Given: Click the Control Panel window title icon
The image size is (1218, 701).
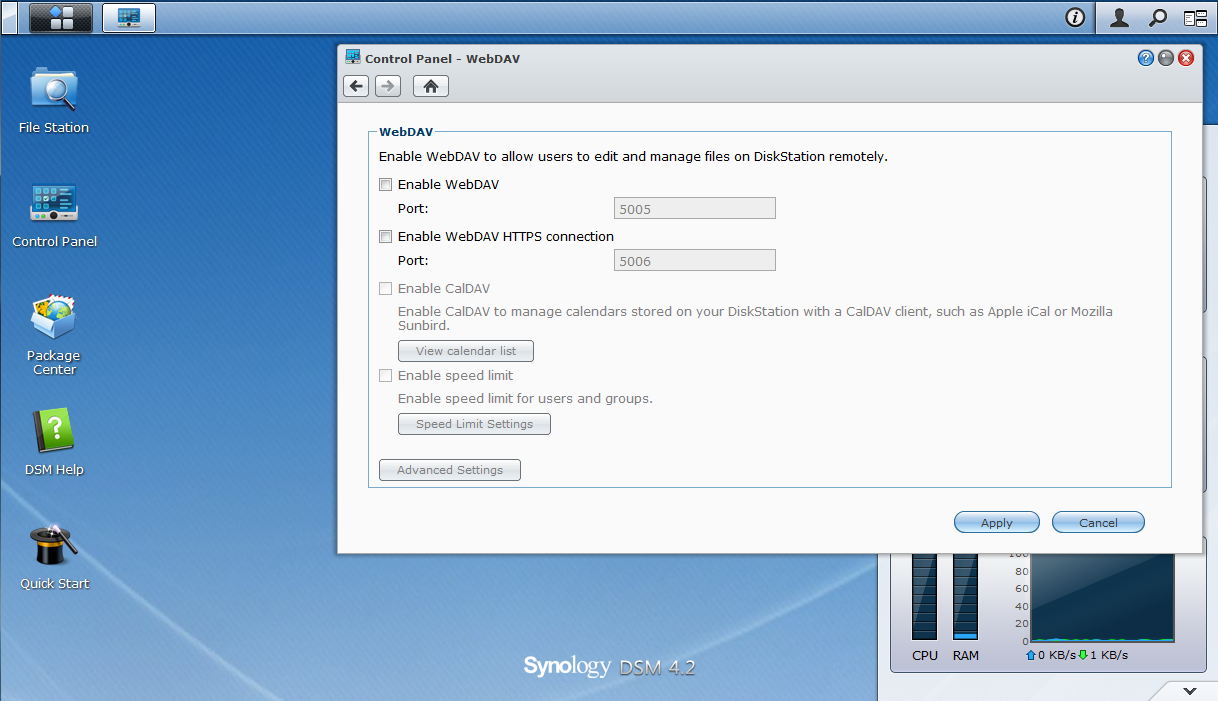Looking at the screenshot, I should (x=353, y=57).
